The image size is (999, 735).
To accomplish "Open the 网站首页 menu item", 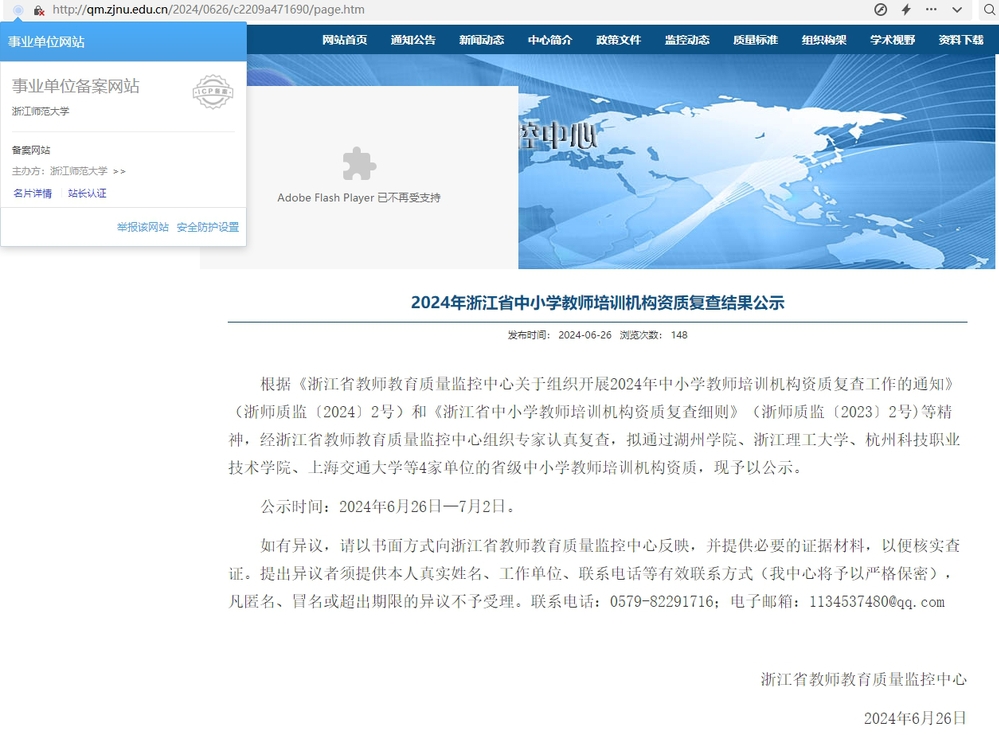I will [344, 40].
